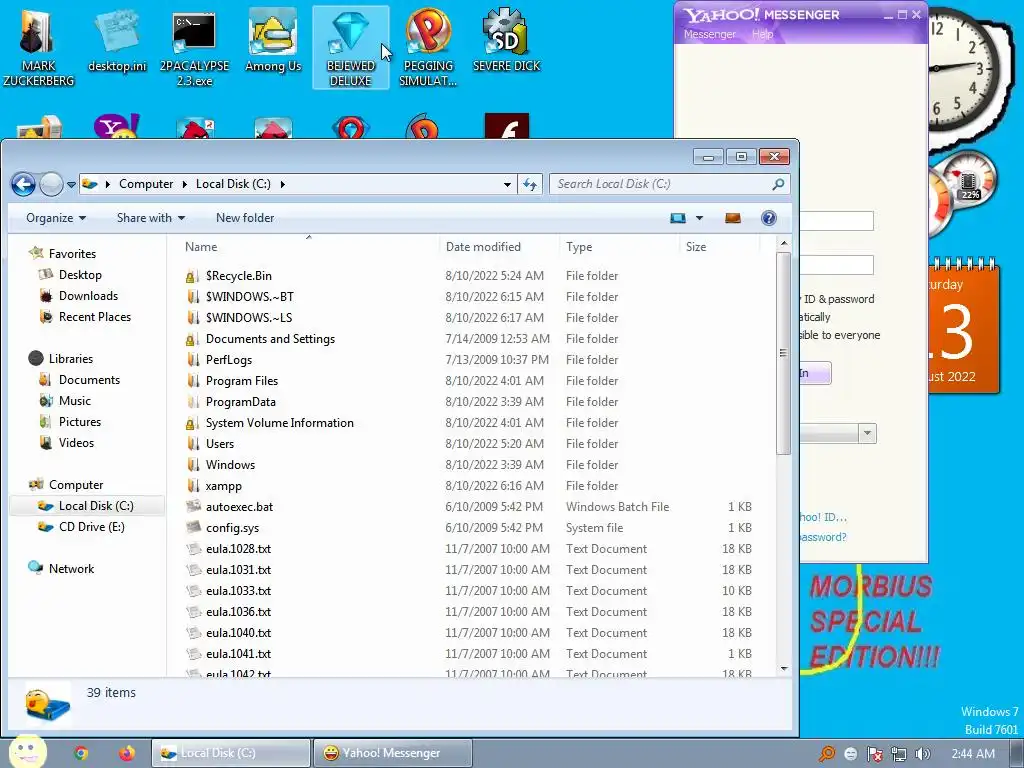
Task: Show the preview pane icon
Action: (733, 218)
